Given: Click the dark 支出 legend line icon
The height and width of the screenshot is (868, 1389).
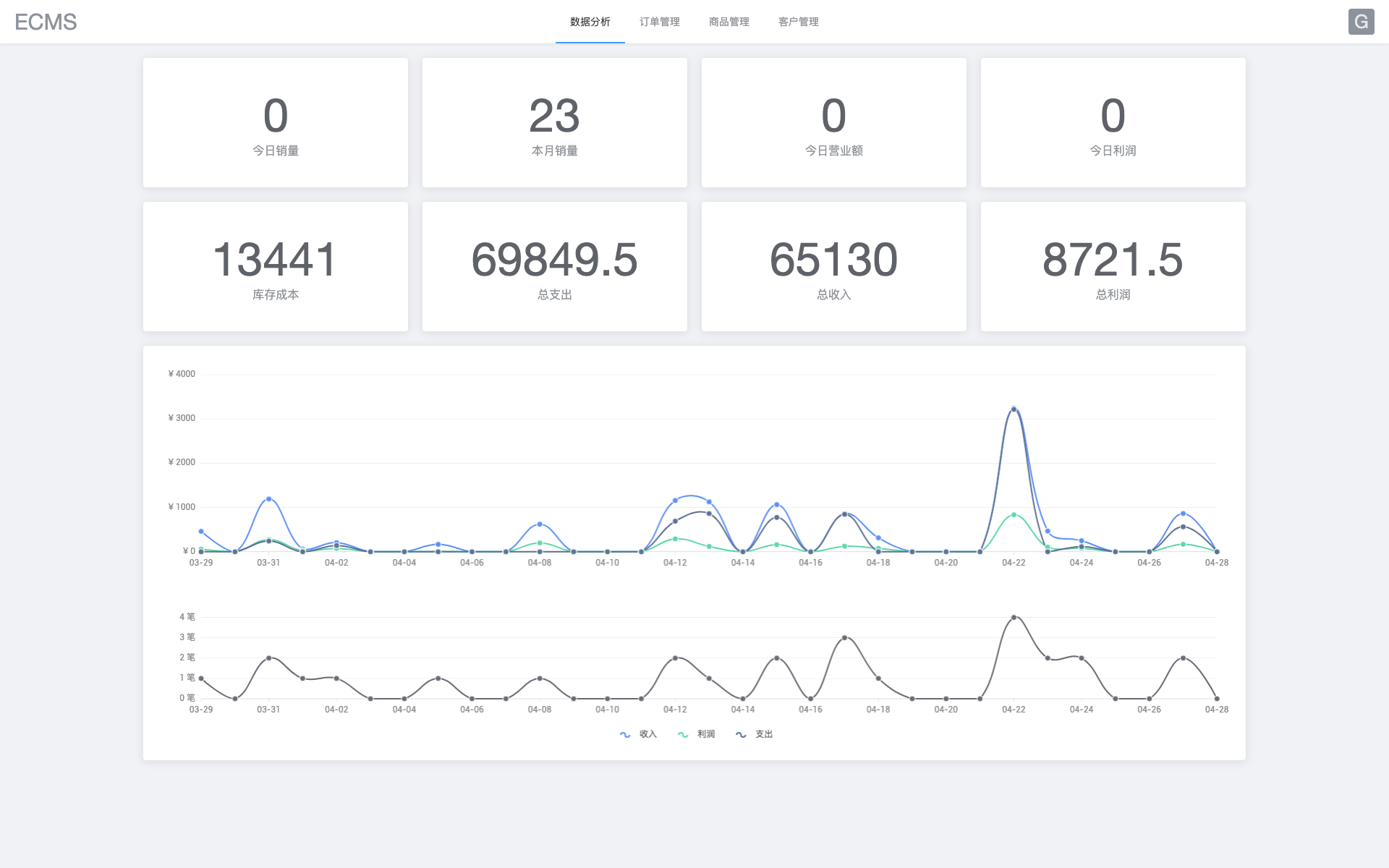Looking at the screenshot, I should coord(741,734).
